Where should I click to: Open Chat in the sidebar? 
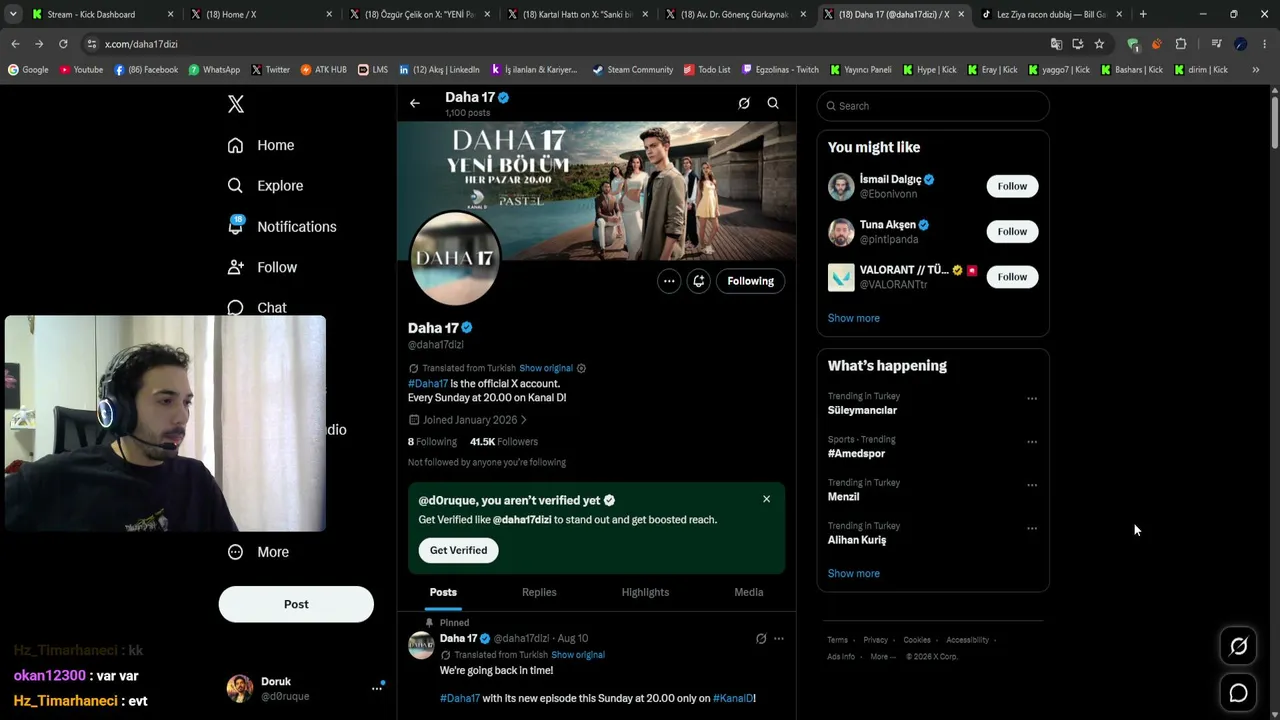click(257, 308)
